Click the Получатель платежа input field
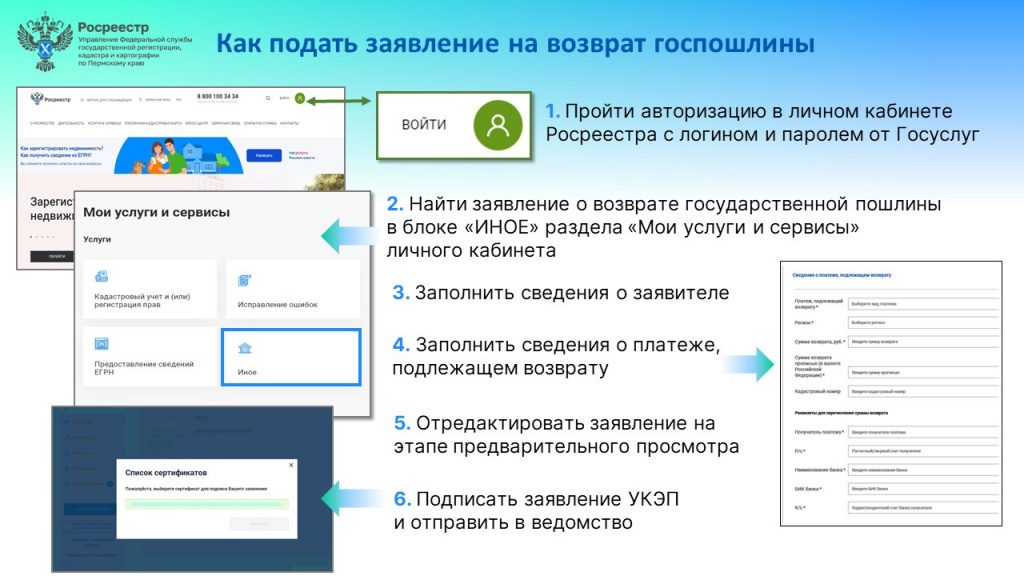This screenshot has width=1024, height=576. (x=923, y=432)
